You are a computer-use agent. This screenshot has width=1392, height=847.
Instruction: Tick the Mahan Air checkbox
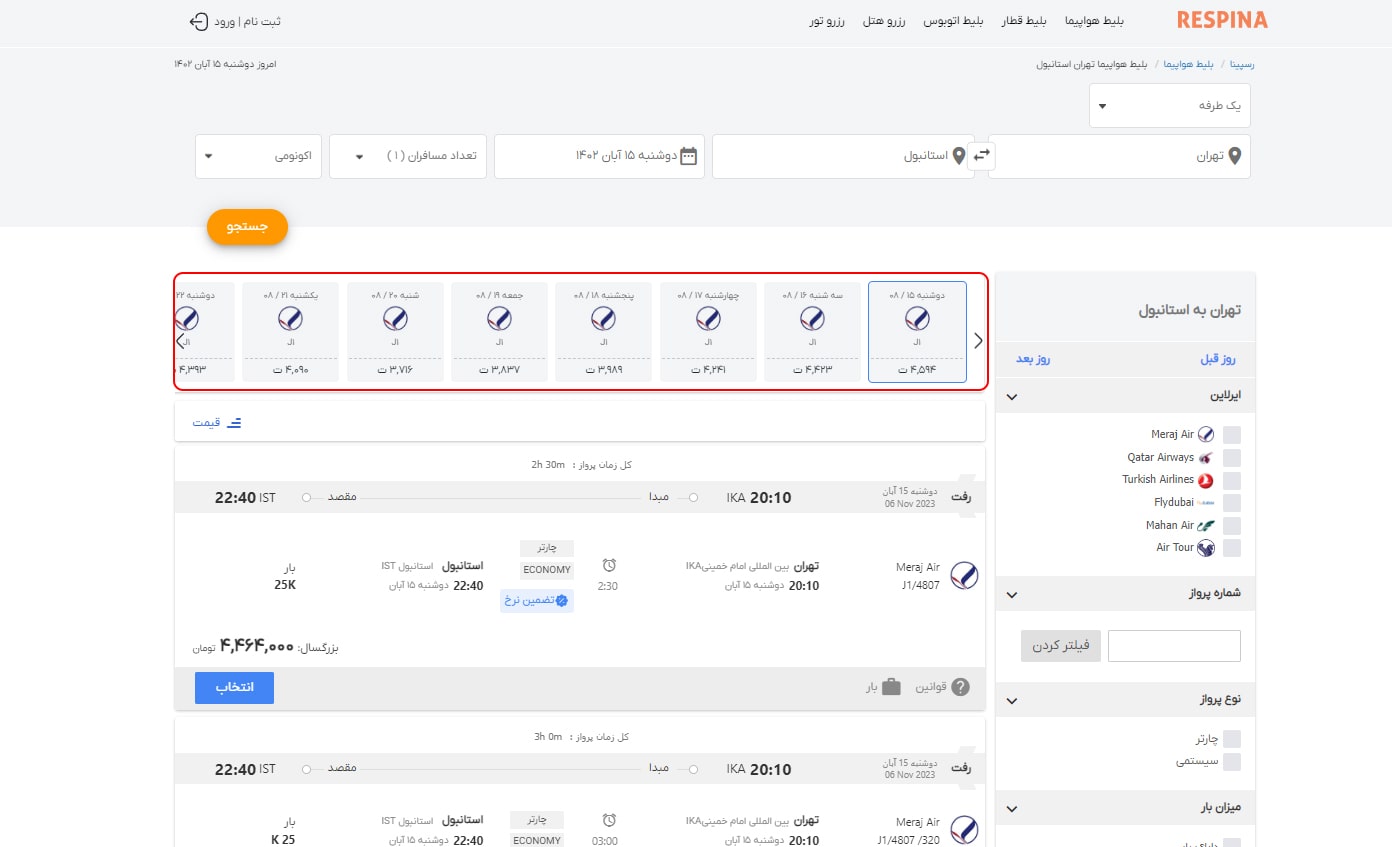click(x=1233, y=525)
